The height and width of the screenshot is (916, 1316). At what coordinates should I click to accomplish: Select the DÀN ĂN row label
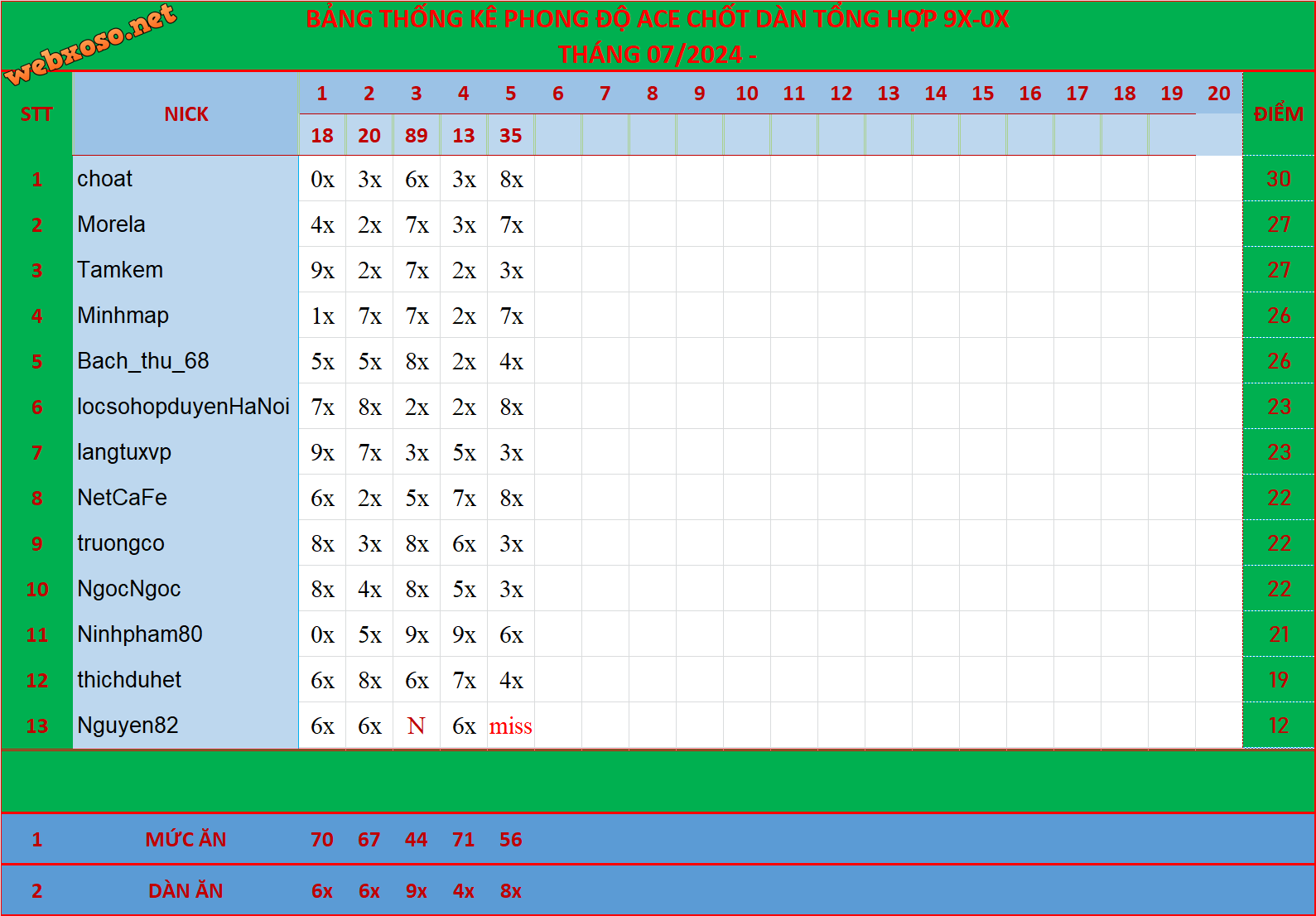pos(186,891)
